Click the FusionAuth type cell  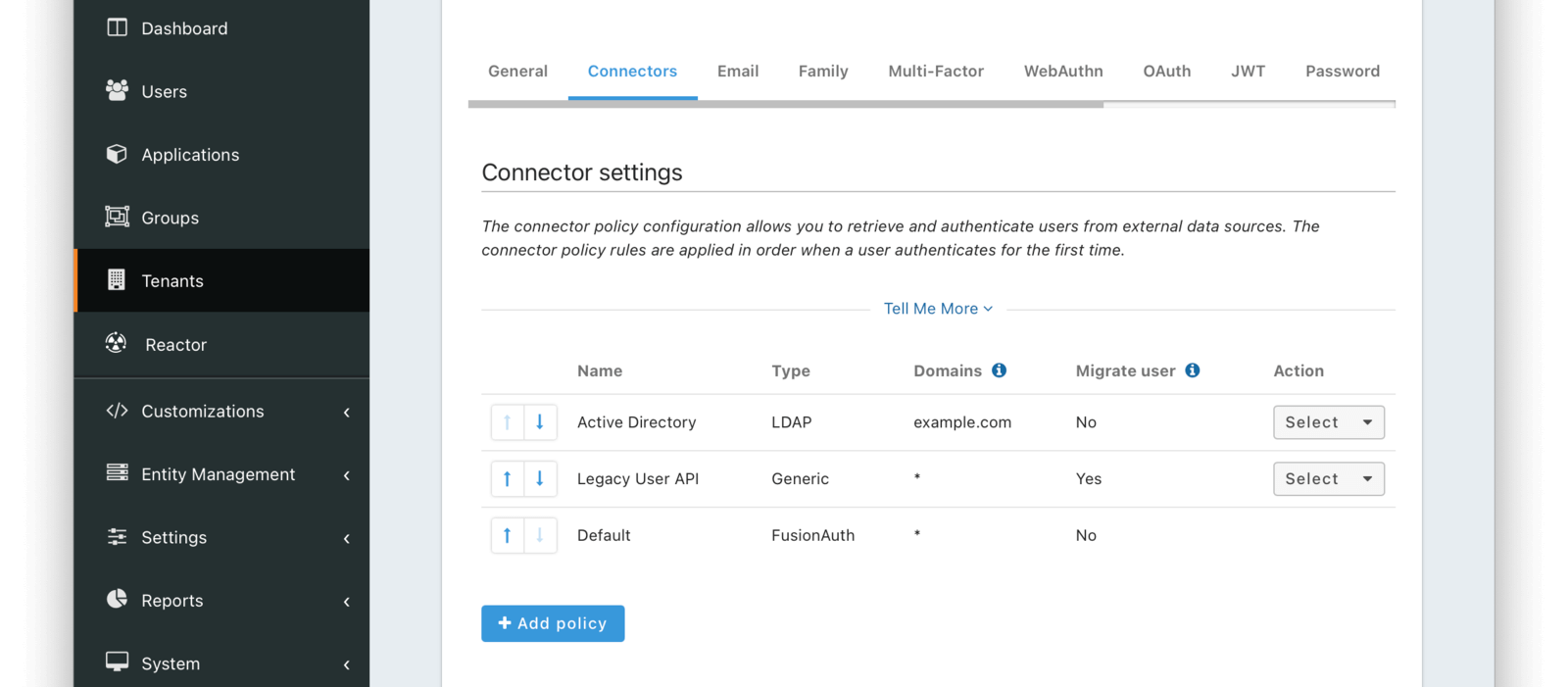coord(812,535)
